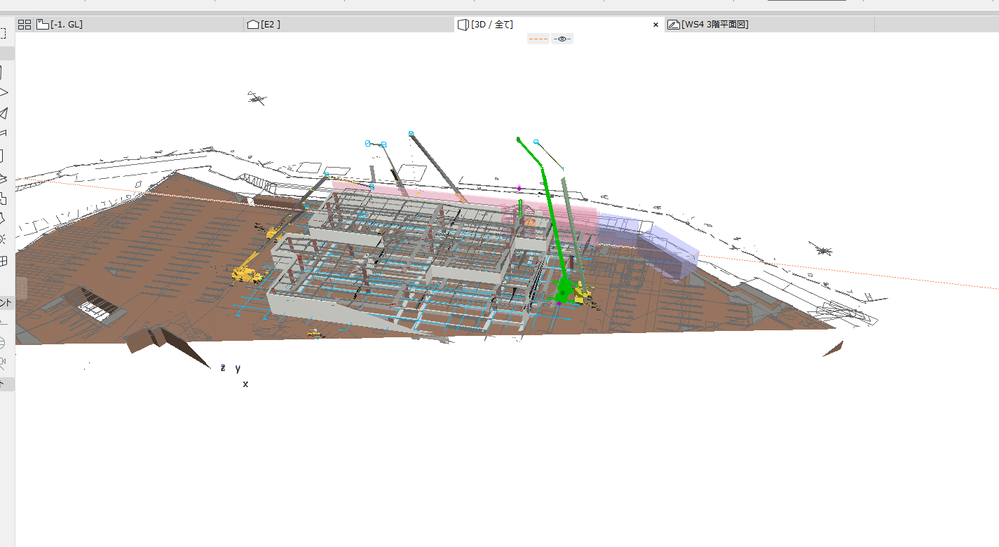Select the blue translucent box volume
This screenshot has width=999, height=547.
coord(666,251)
